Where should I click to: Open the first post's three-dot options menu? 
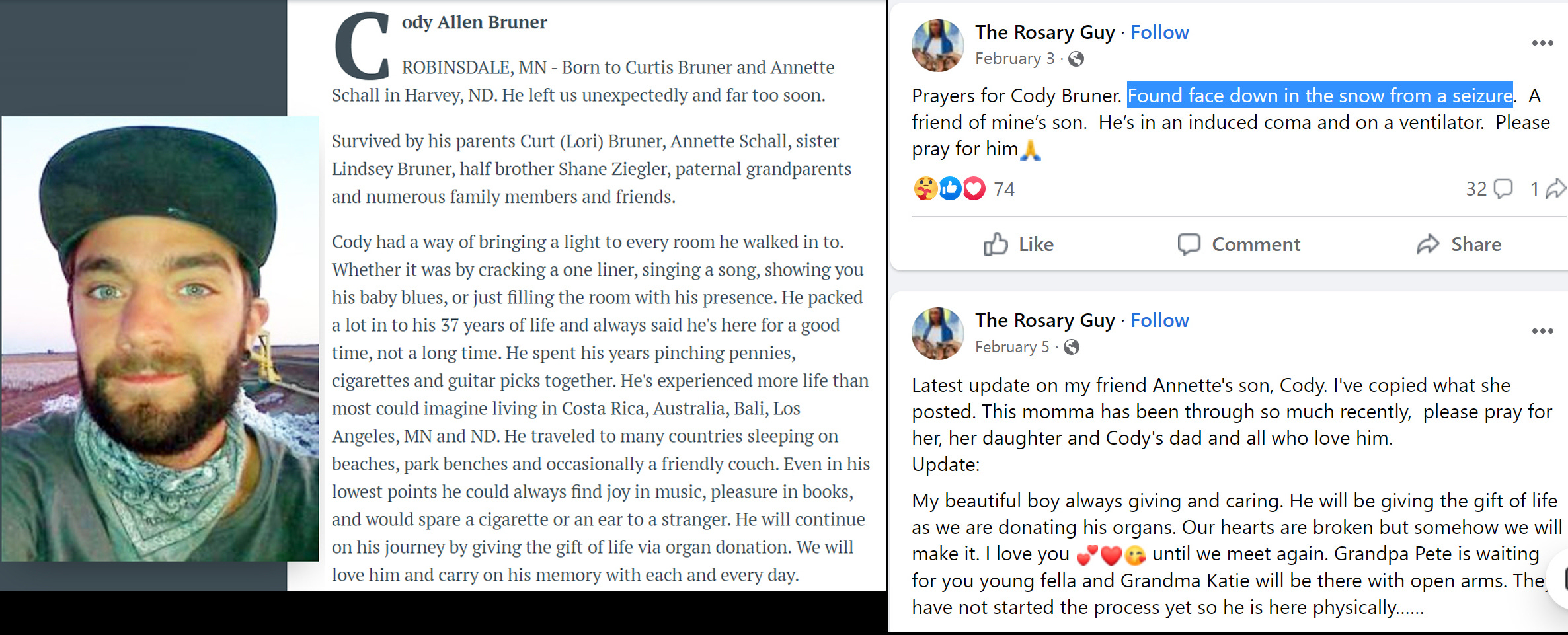pos(1542,43)
